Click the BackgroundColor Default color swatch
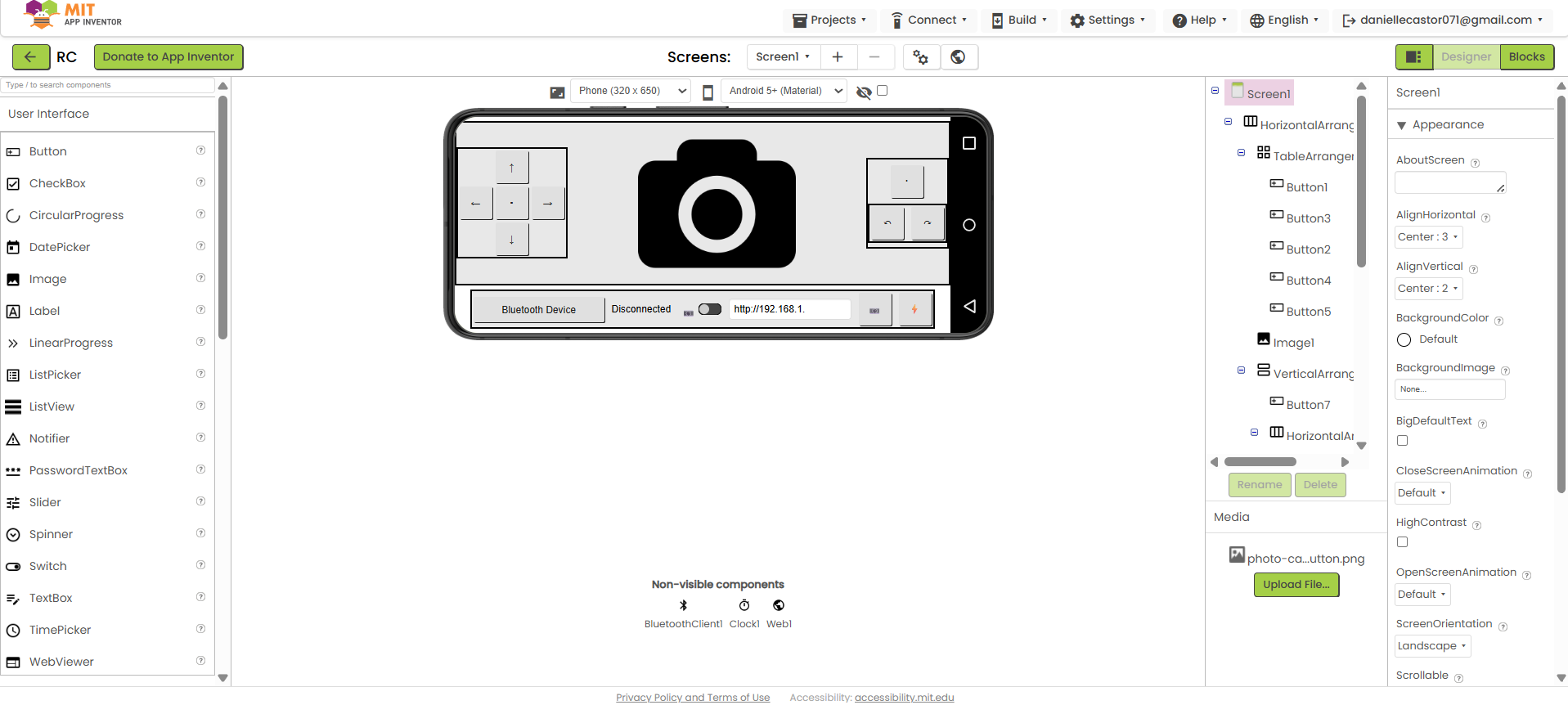The width and height of the screenshot is (1568, 705). tap(1404, 339)
